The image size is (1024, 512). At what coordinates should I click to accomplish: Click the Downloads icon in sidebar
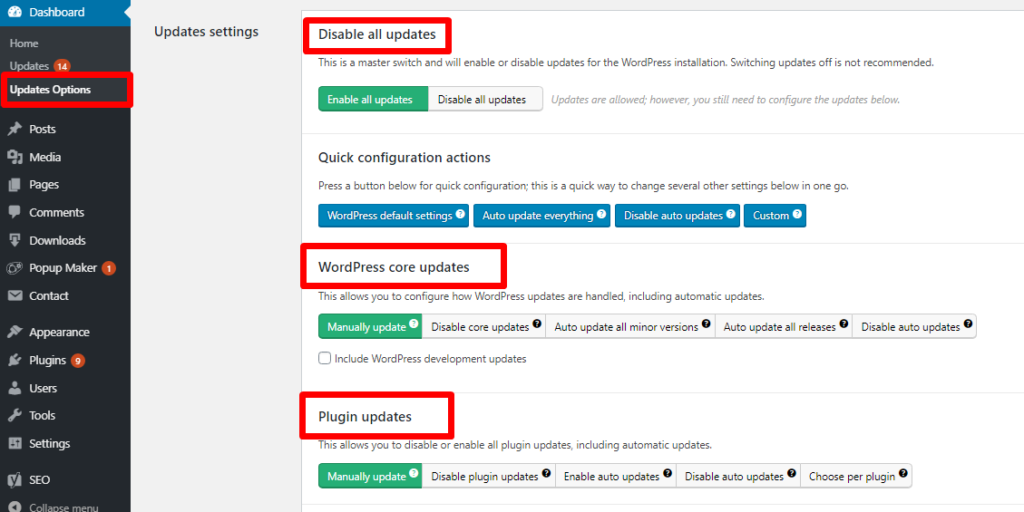[x=15, y=240]
